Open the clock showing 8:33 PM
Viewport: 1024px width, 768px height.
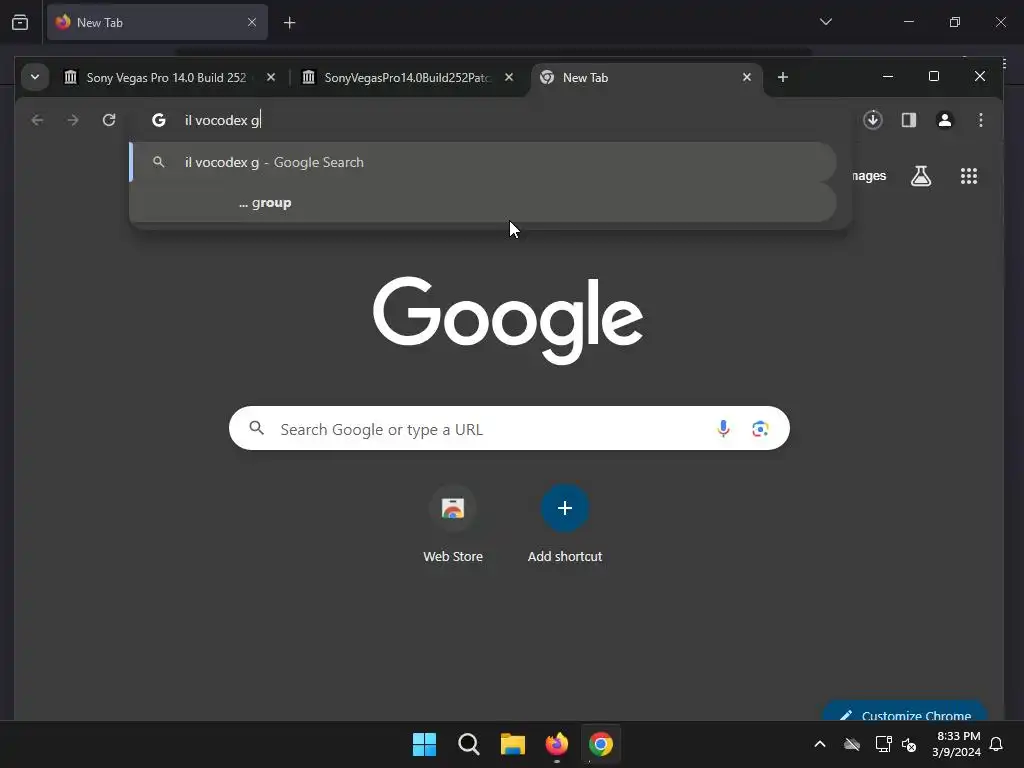(957, 744)
